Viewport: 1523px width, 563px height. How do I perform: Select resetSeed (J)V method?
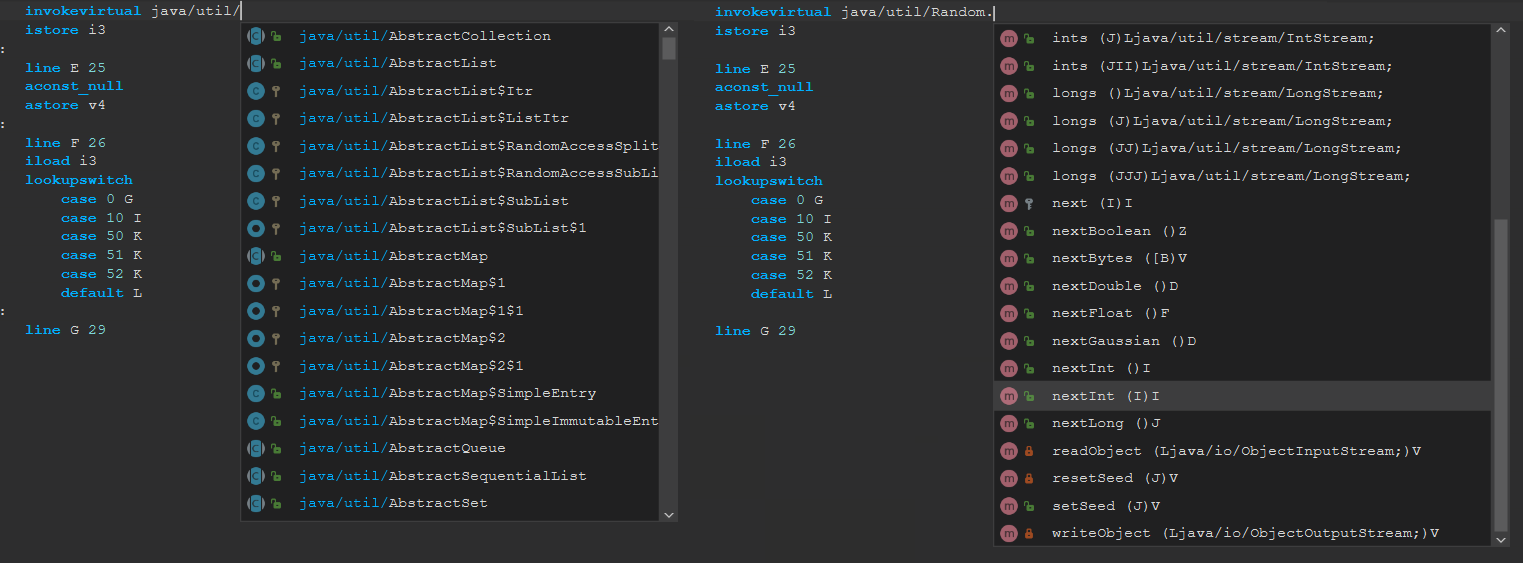pos(1242,478)
